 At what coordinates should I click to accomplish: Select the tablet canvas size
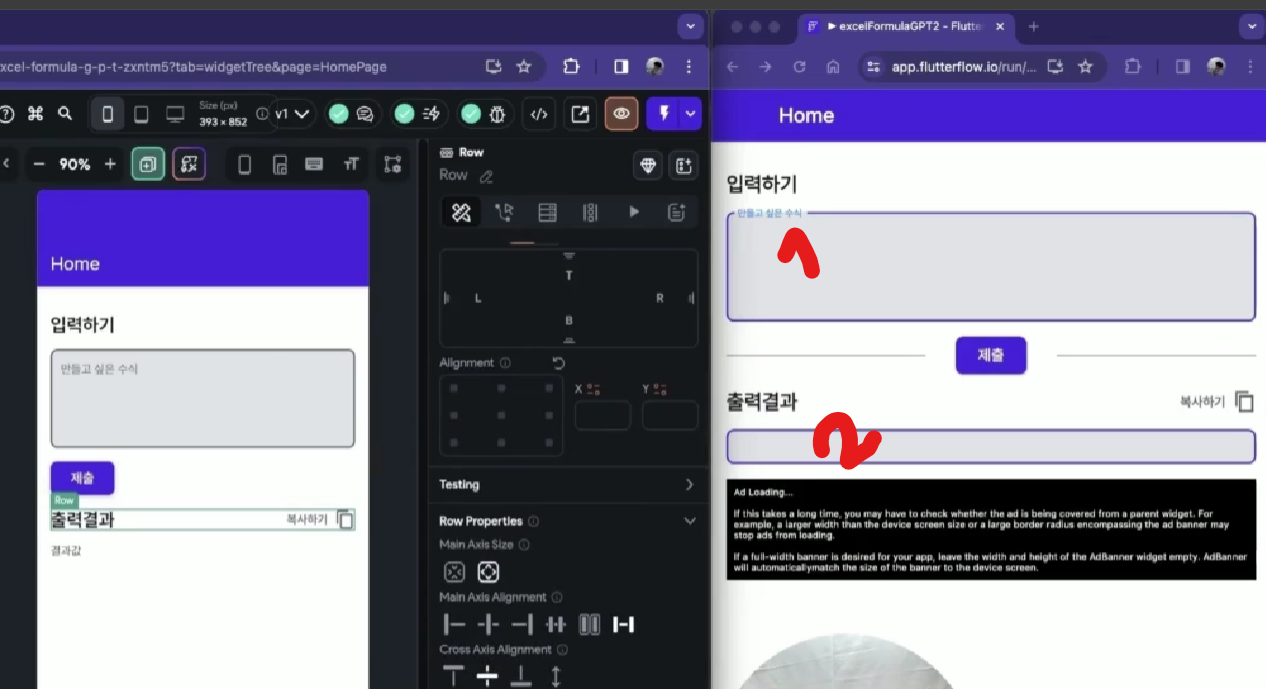[x=141, y=115]
